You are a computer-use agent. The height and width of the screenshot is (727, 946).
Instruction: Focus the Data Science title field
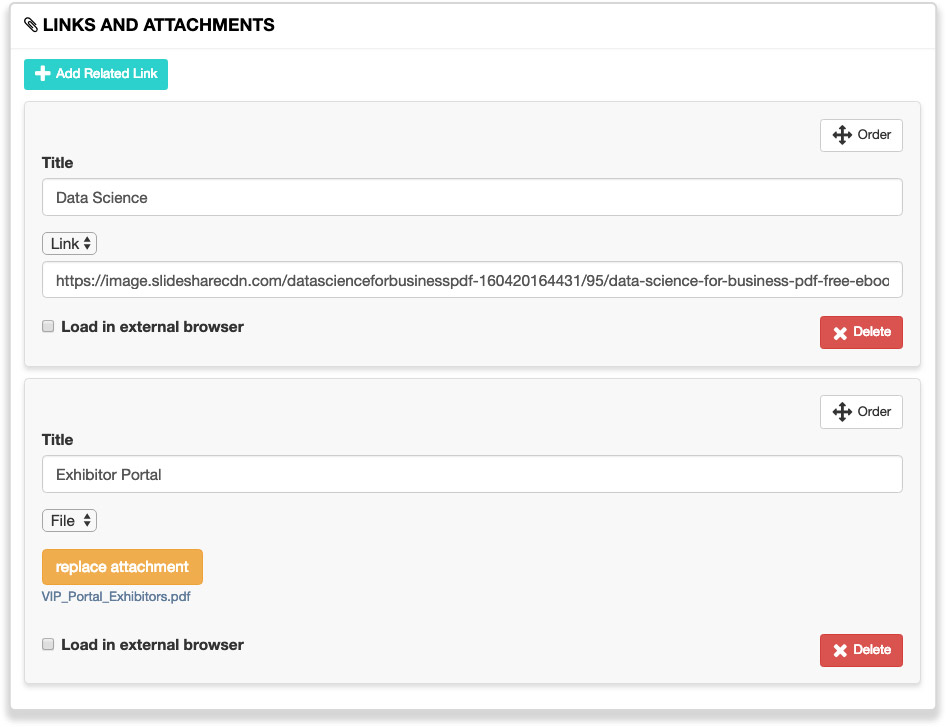472,197
